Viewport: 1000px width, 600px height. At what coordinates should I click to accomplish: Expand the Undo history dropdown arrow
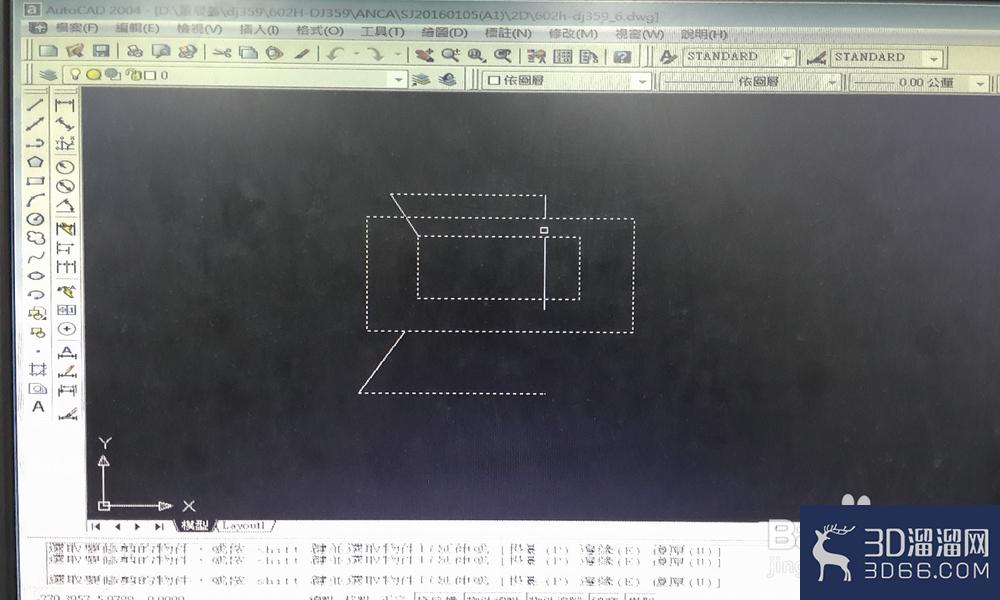pyautogui.click(x=356, y=54)
